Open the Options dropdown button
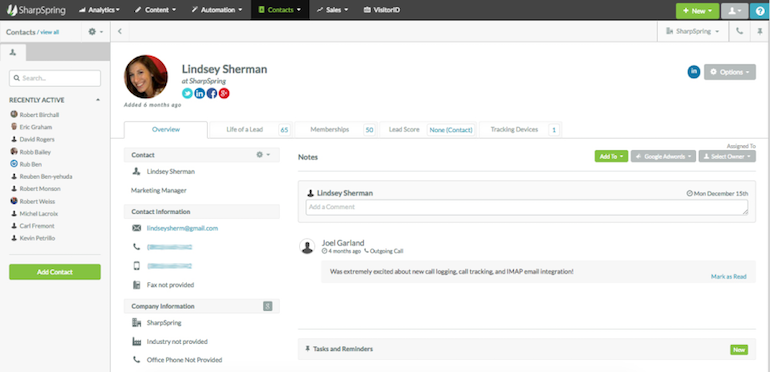 click(730, 72)
